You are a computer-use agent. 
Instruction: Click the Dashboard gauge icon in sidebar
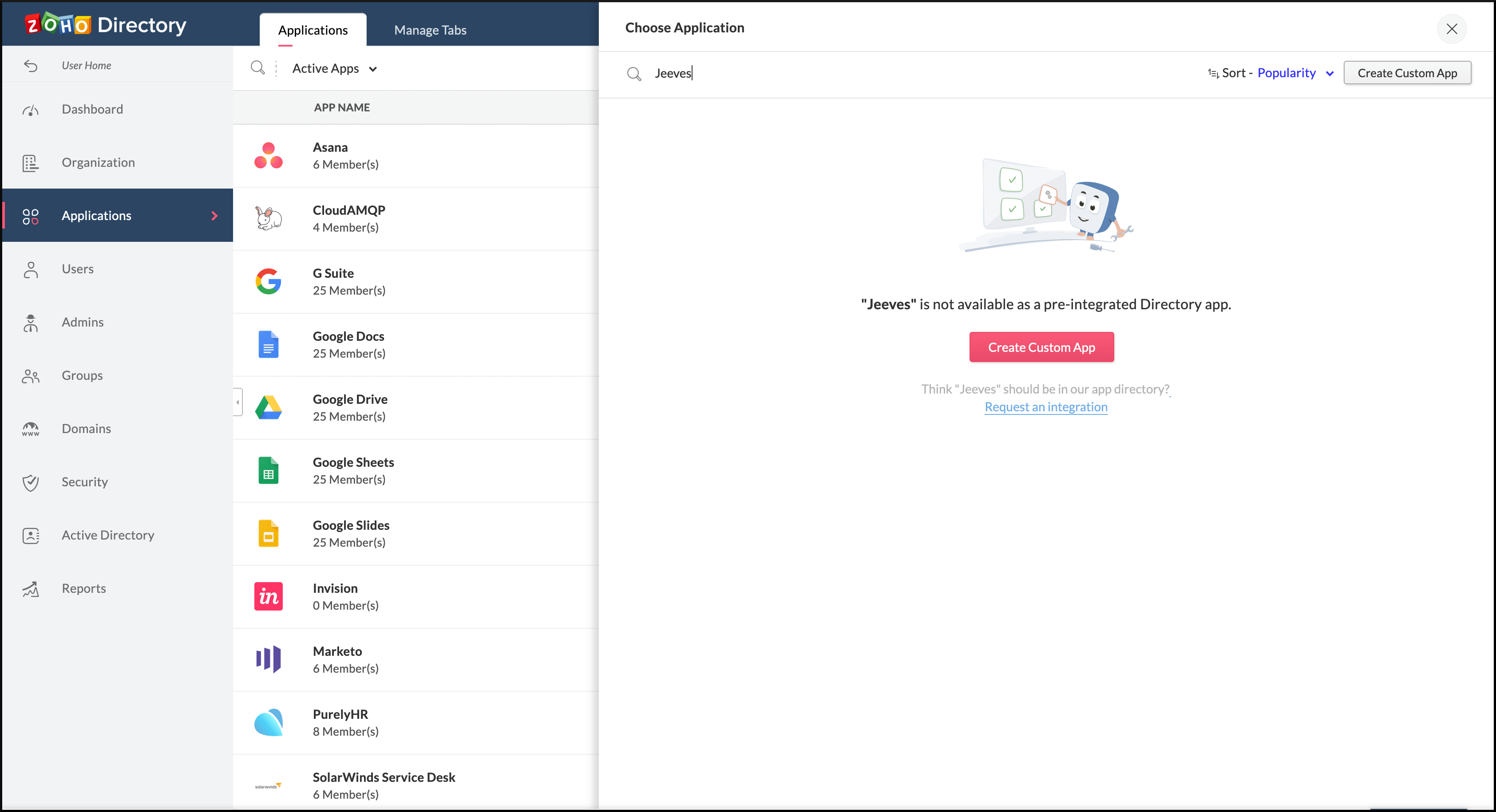[30, 110]
